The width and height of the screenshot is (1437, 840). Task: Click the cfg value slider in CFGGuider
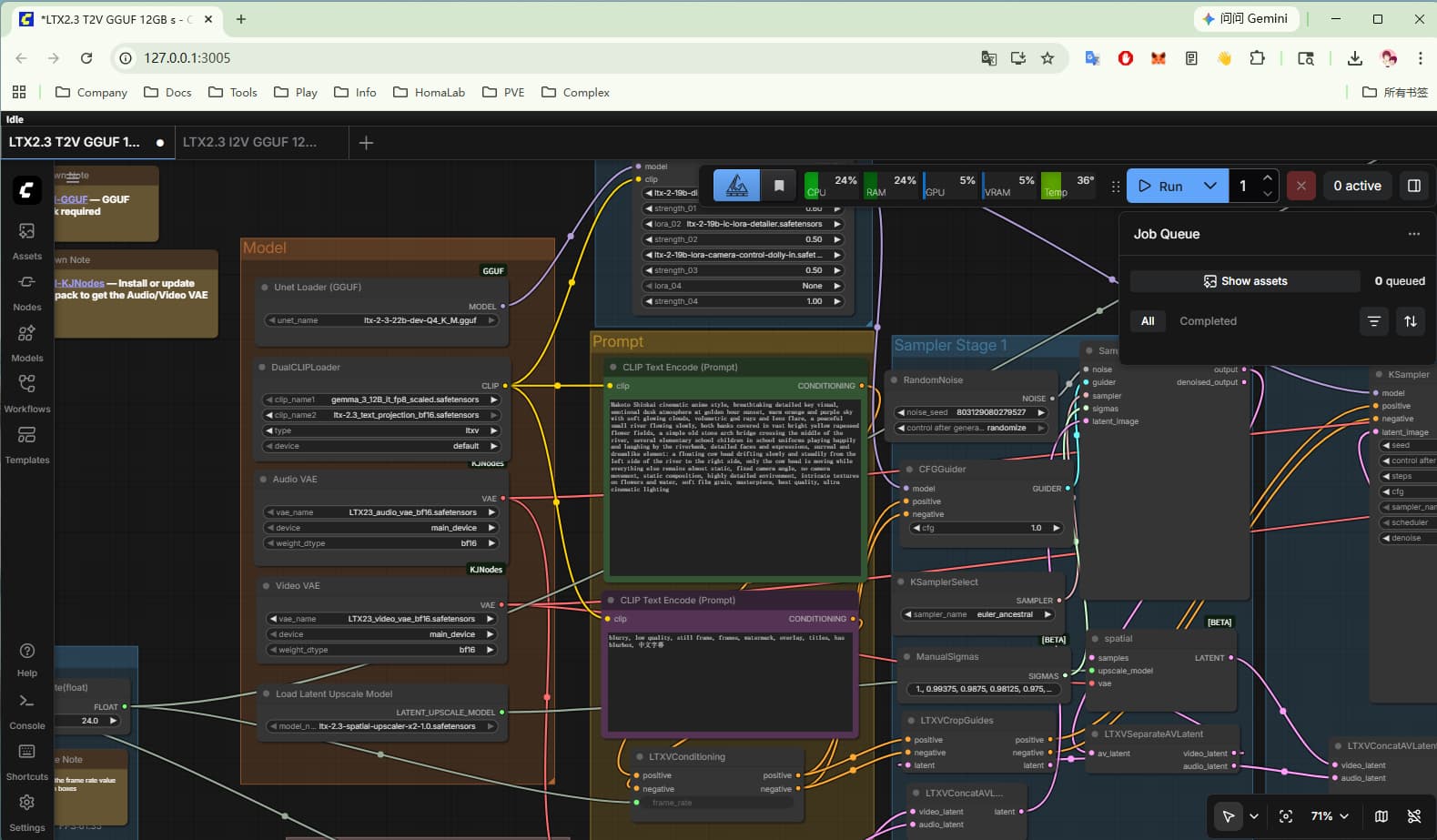(x=987, y=528)
